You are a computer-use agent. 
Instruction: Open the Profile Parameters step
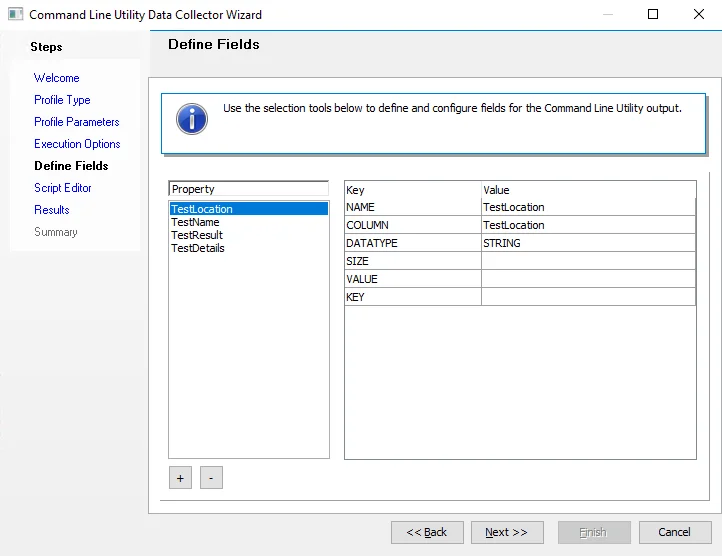click(77, 122)
